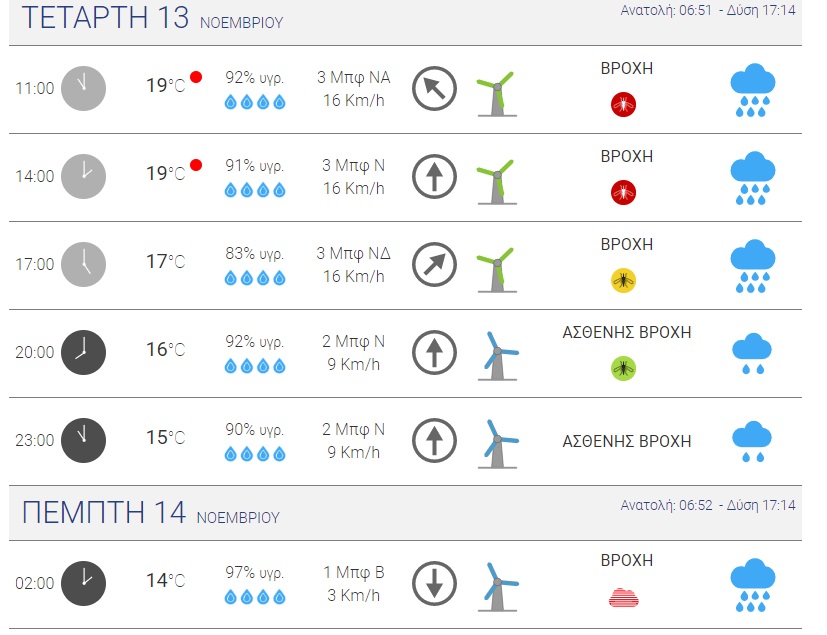
Task: Click ΑΣΘΕΝΗΣ ΒΡΟΧΗ label at 20:00
Action: coord(627,332)
